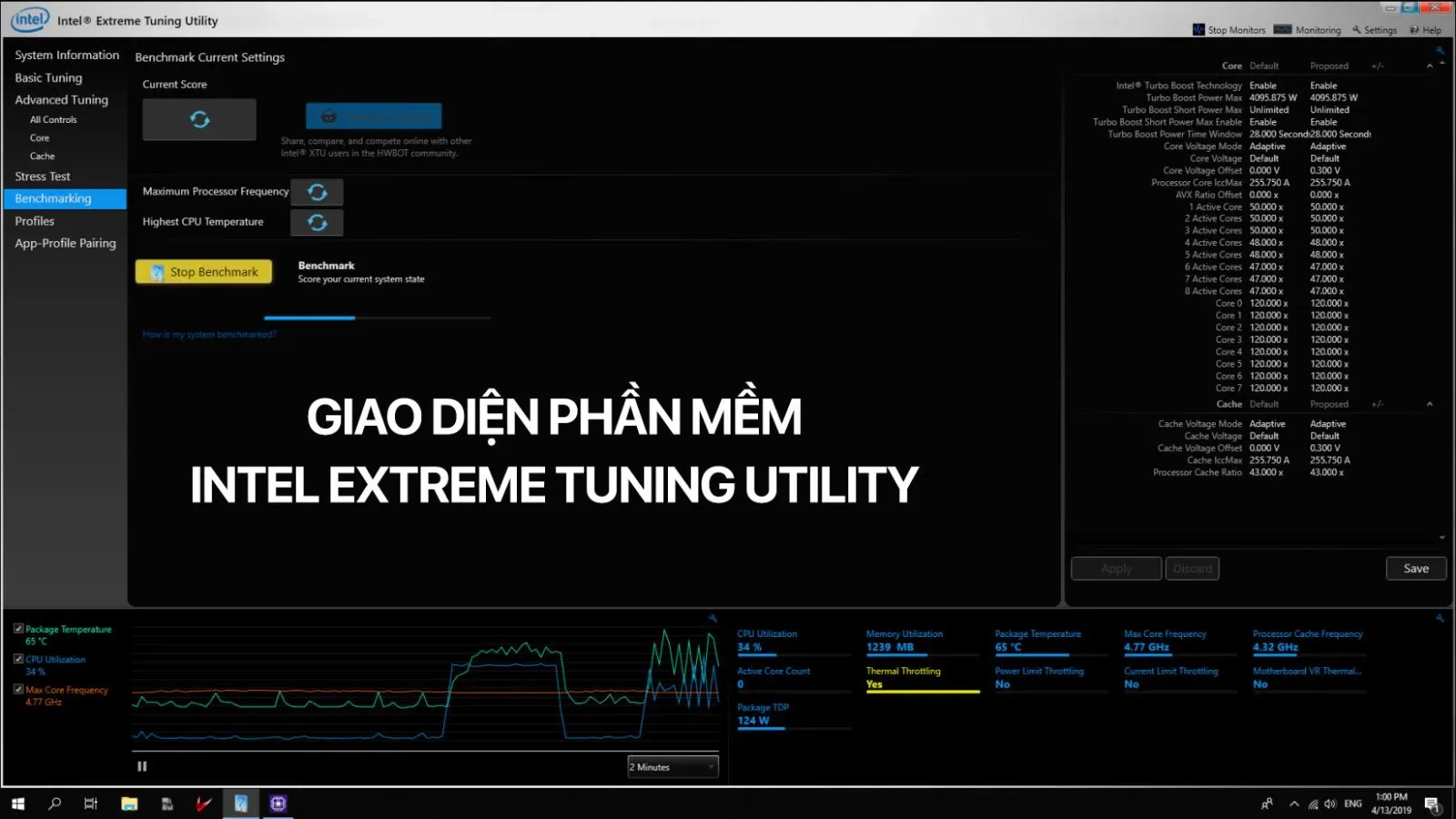The height and width of the screenshot is (819, 1456).
Task: Click 1 Active Core proposed 50.000 x
Action: click(x=1327, y=207)
